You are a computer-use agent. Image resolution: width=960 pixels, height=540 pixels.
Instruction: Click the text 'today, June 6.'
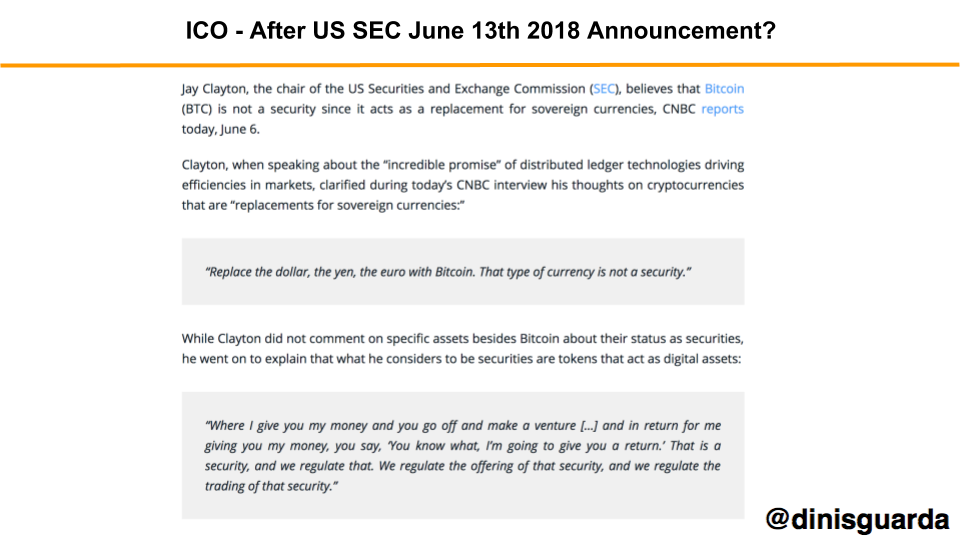(x=220, y=129)
